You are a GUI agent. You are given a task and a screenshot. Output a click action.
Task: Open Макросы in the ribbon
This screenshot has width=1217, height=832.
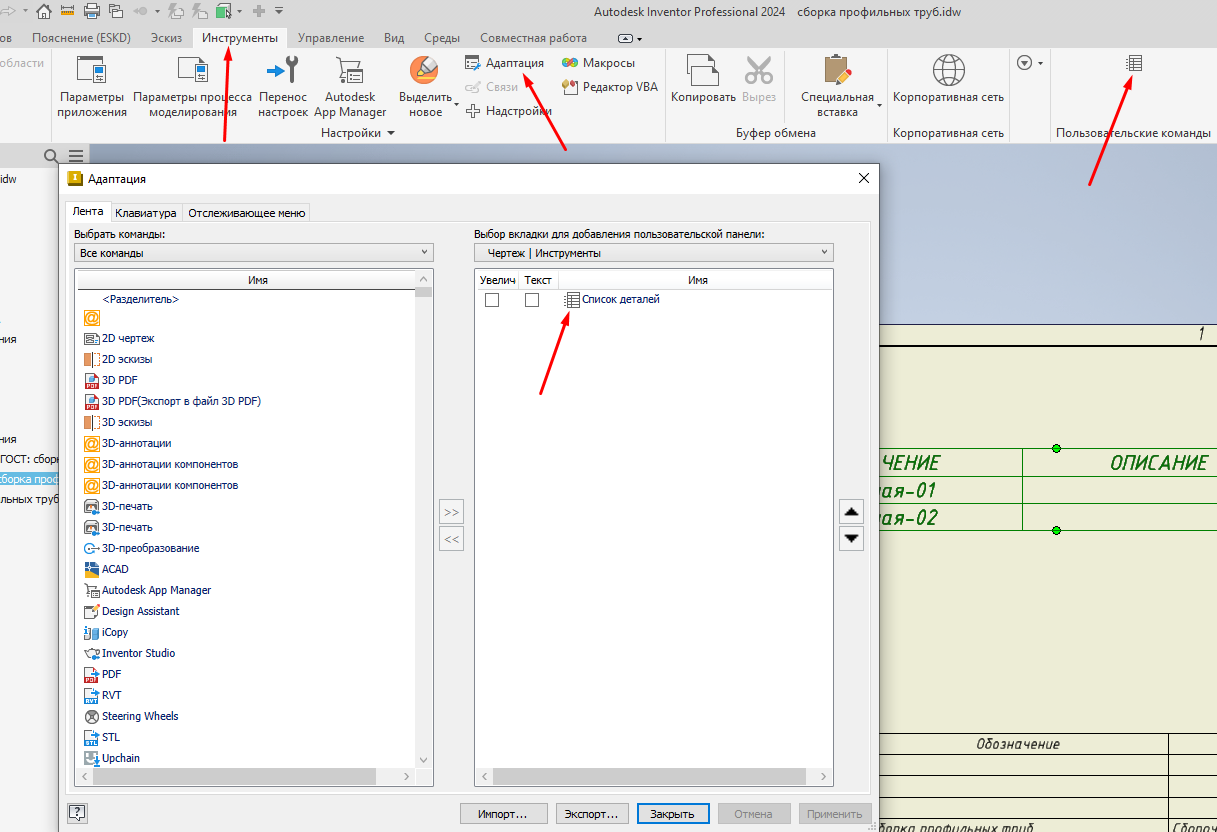tap(598, 63)
